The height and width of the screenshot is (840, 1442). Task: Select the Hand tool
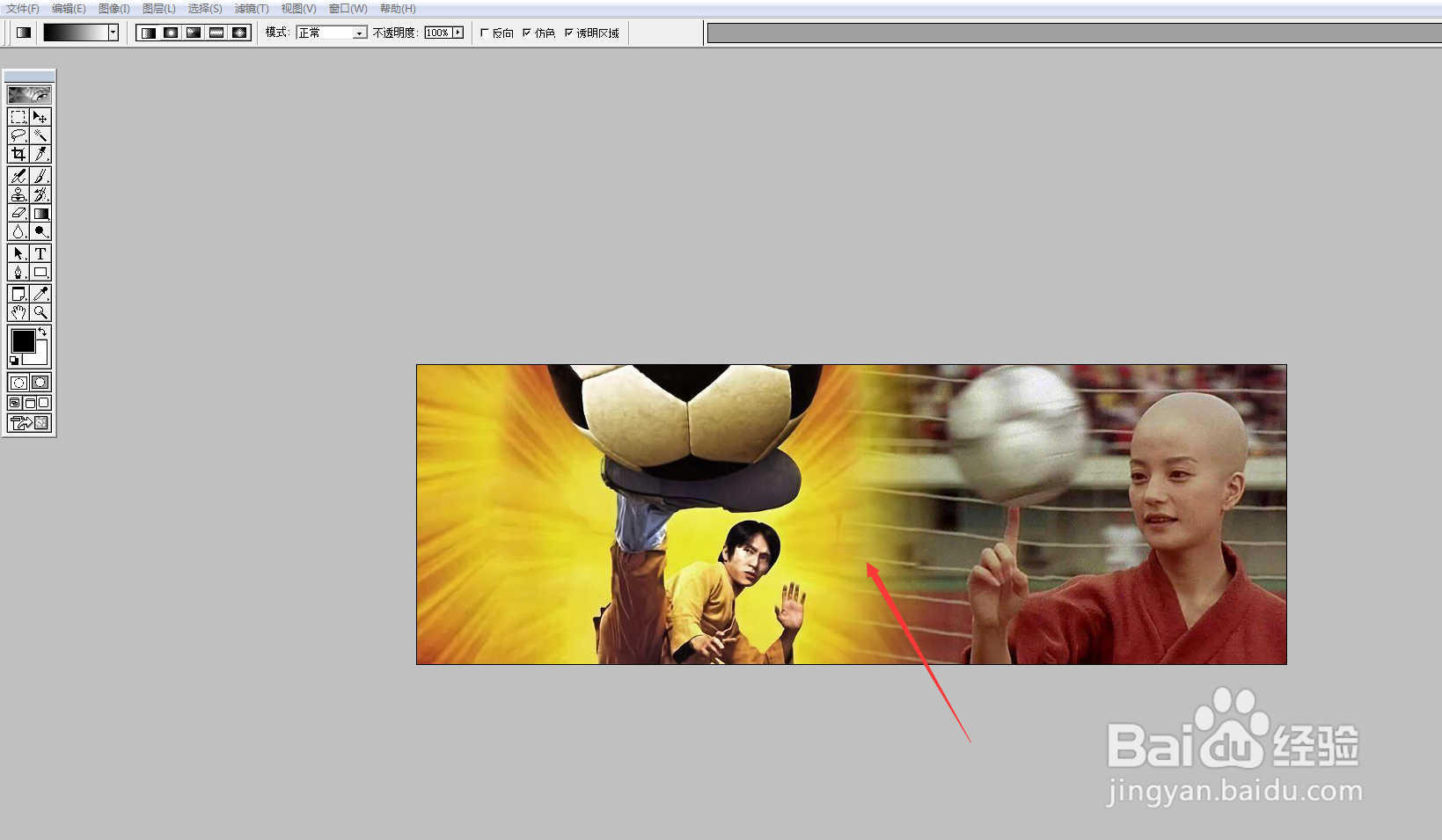[18, 312]
